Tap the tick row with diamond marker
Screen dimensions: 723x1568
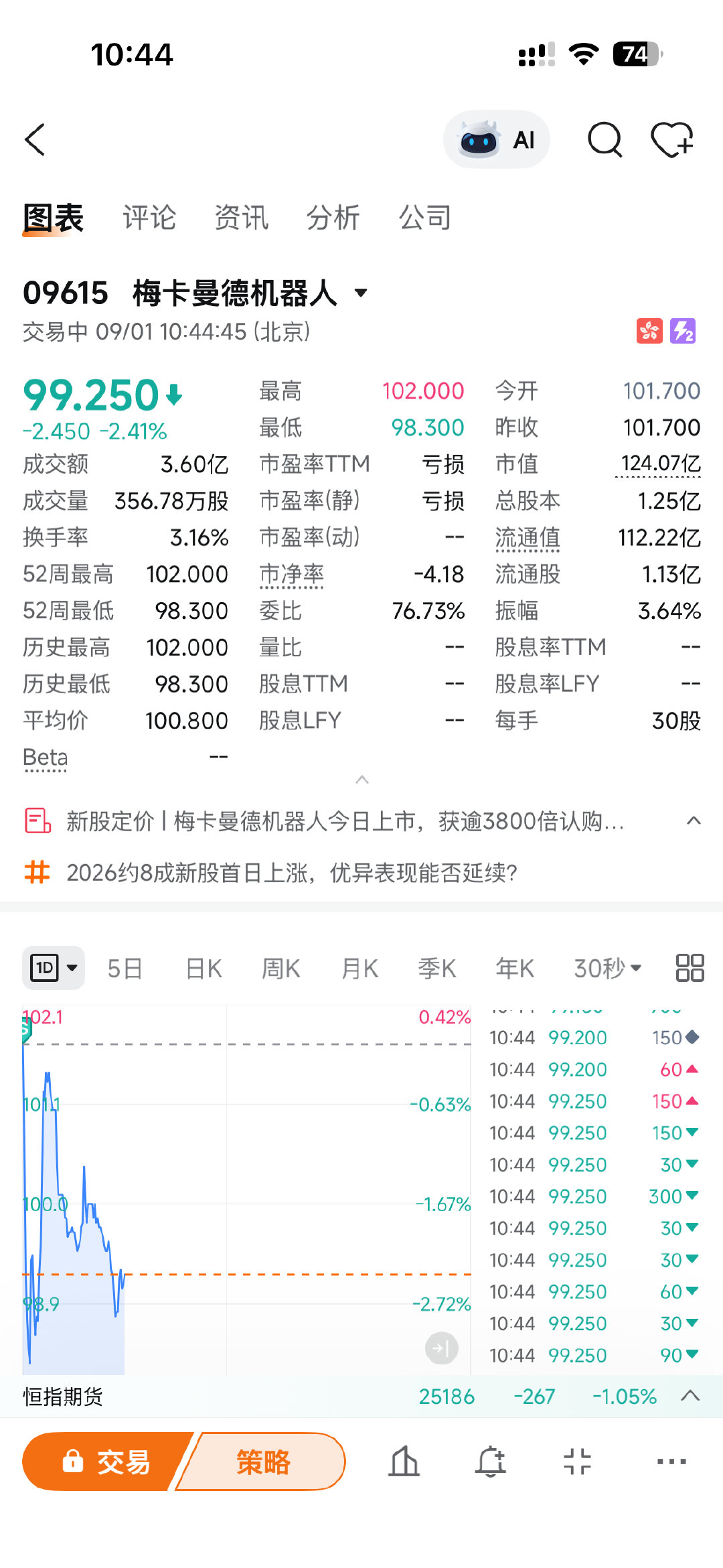coord(594,1038)
